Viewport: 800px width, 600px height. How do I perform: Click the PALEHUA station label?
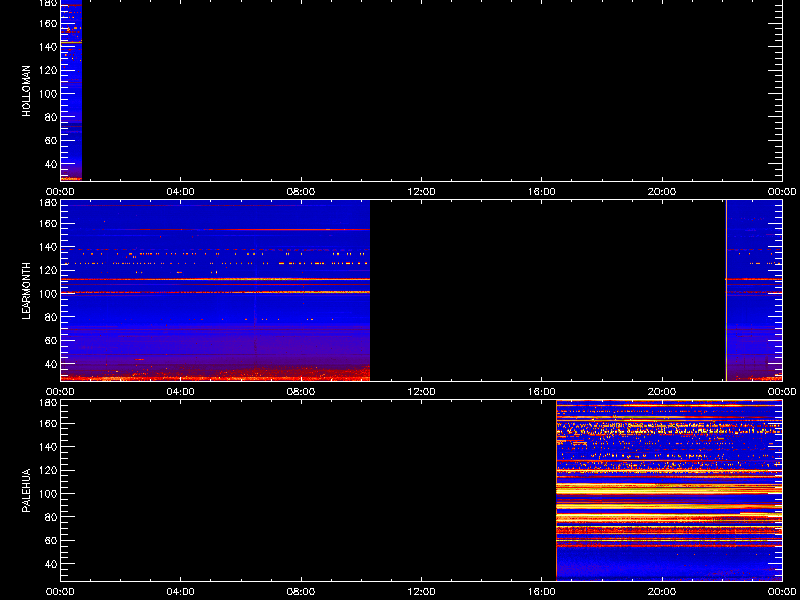(27, 490)
